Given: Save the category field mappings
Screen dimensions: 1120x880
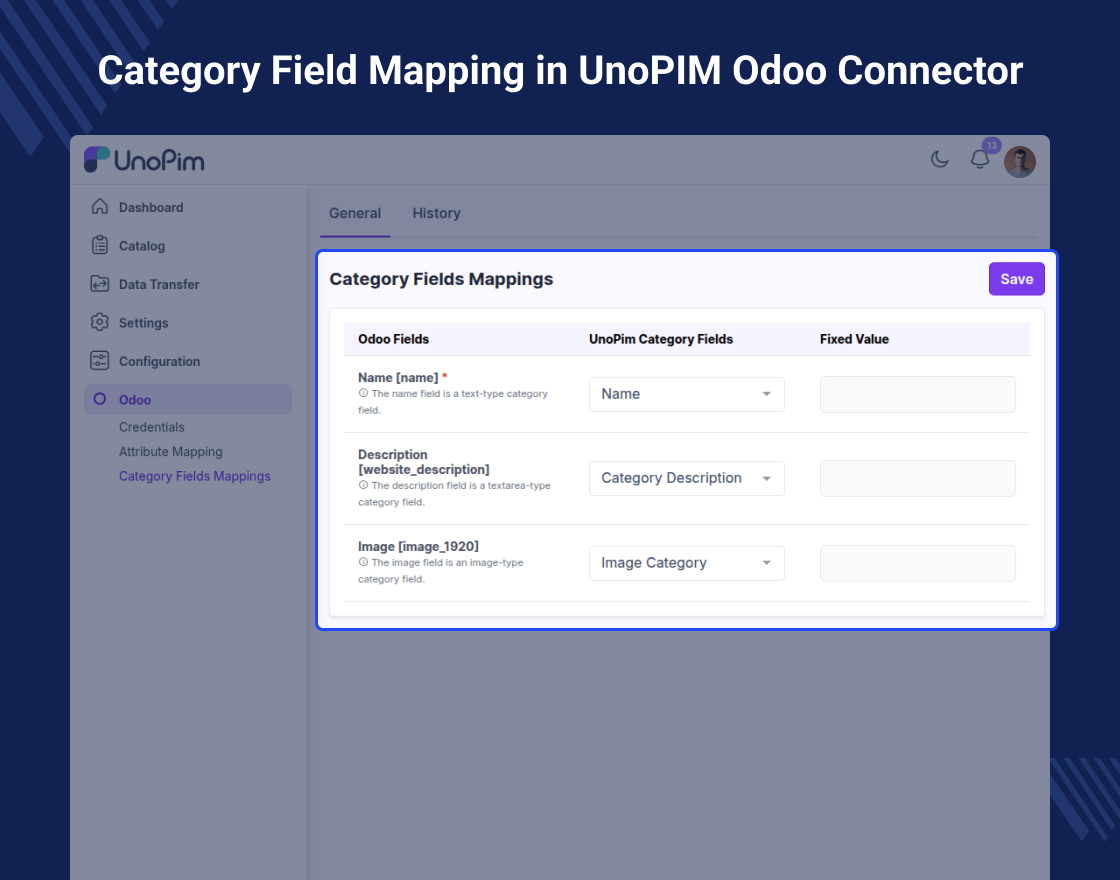Looking at the screenshot, I should coord(1016,279).
